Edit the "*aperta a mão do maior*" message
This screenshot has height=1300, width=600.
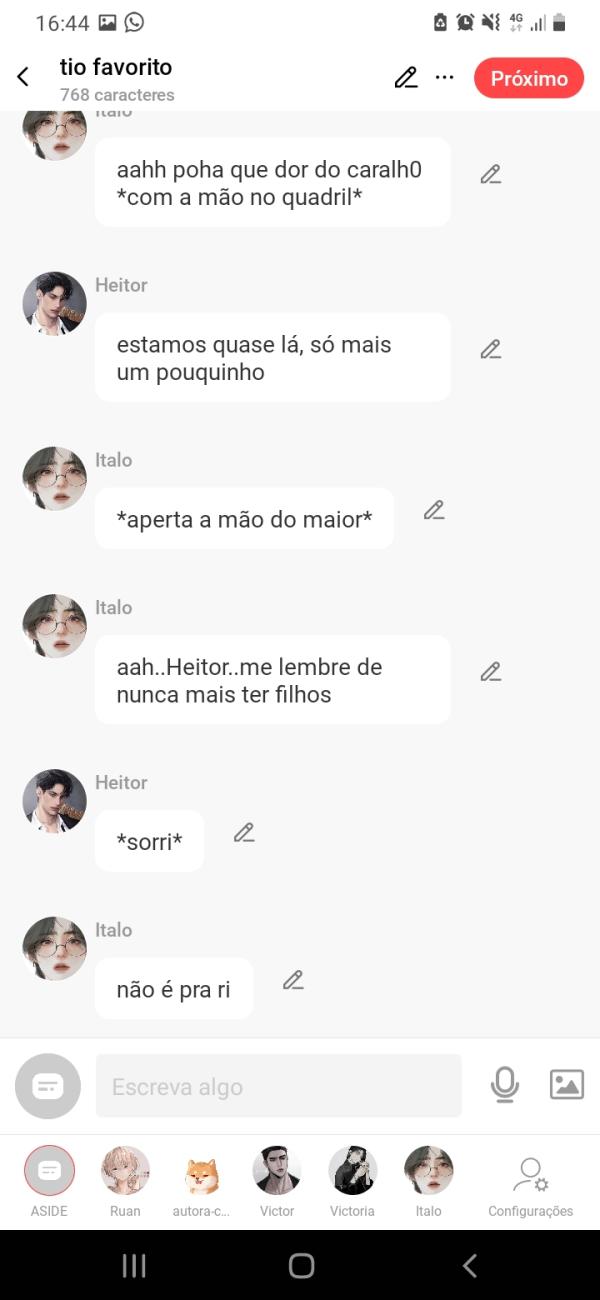pos(434,510)
